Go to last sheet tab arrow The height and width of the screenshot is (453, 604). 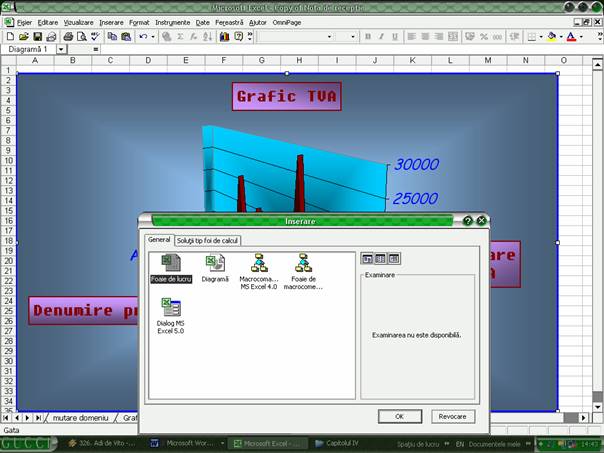(x=38, y=418)
